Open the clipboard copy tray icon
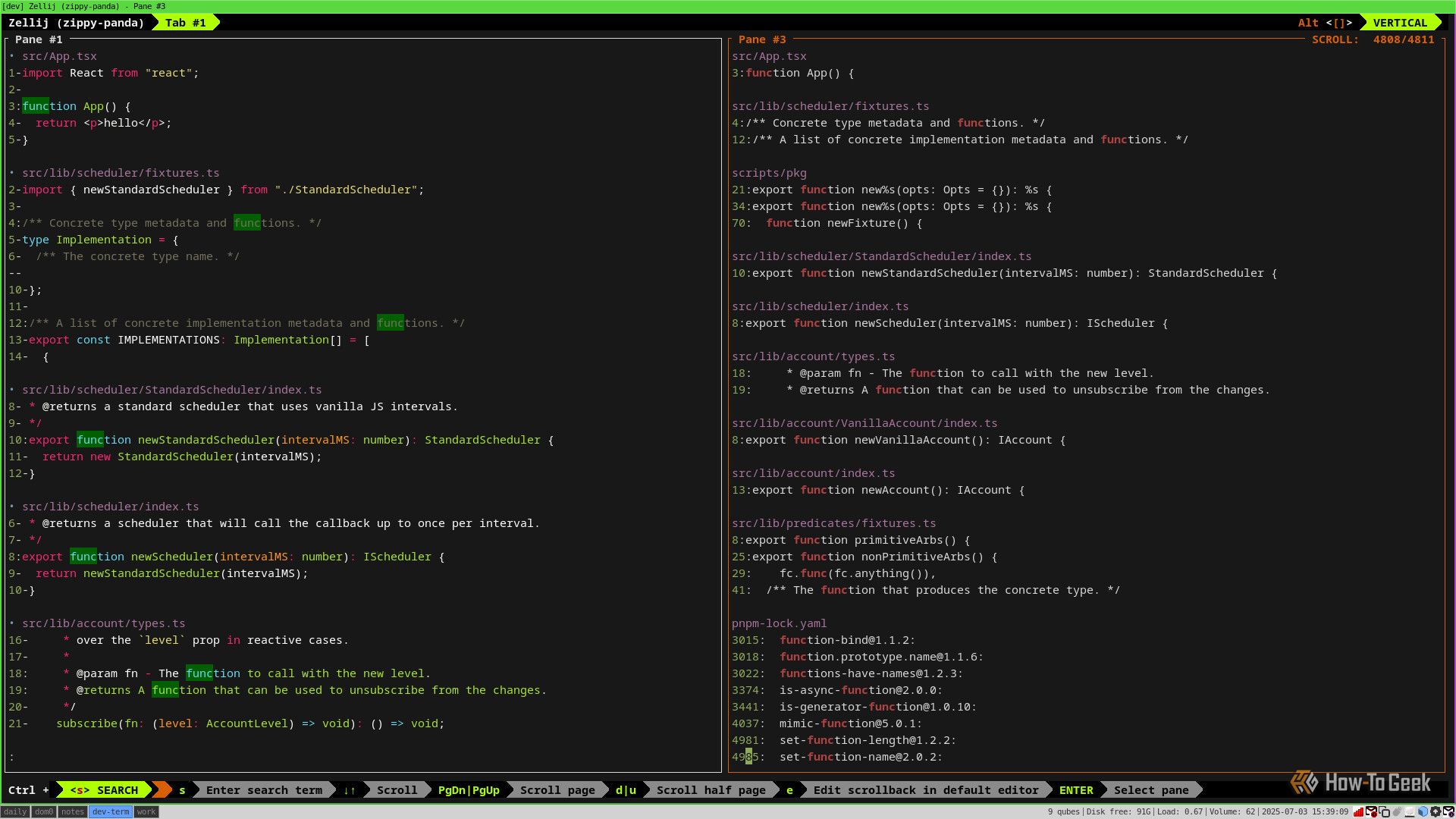The height and width of the screenshot is (819, 1456). point(1384,811)
